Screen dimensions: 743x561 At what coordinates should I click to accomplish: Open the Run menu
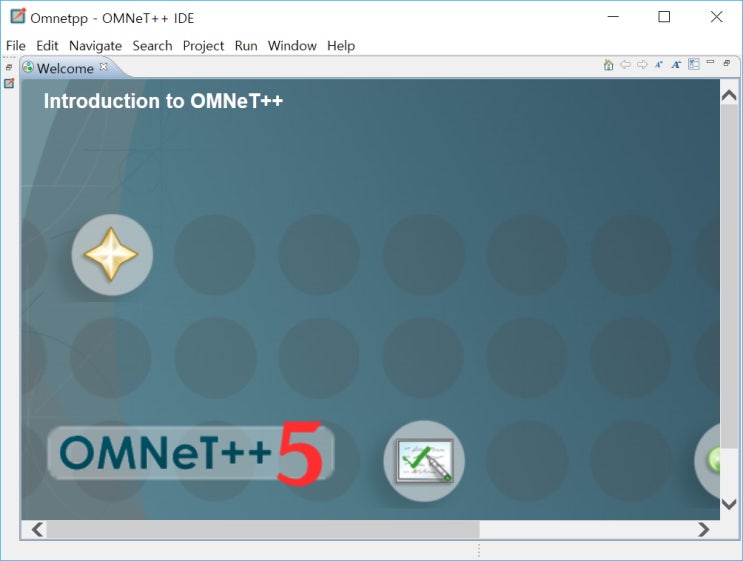246,45
